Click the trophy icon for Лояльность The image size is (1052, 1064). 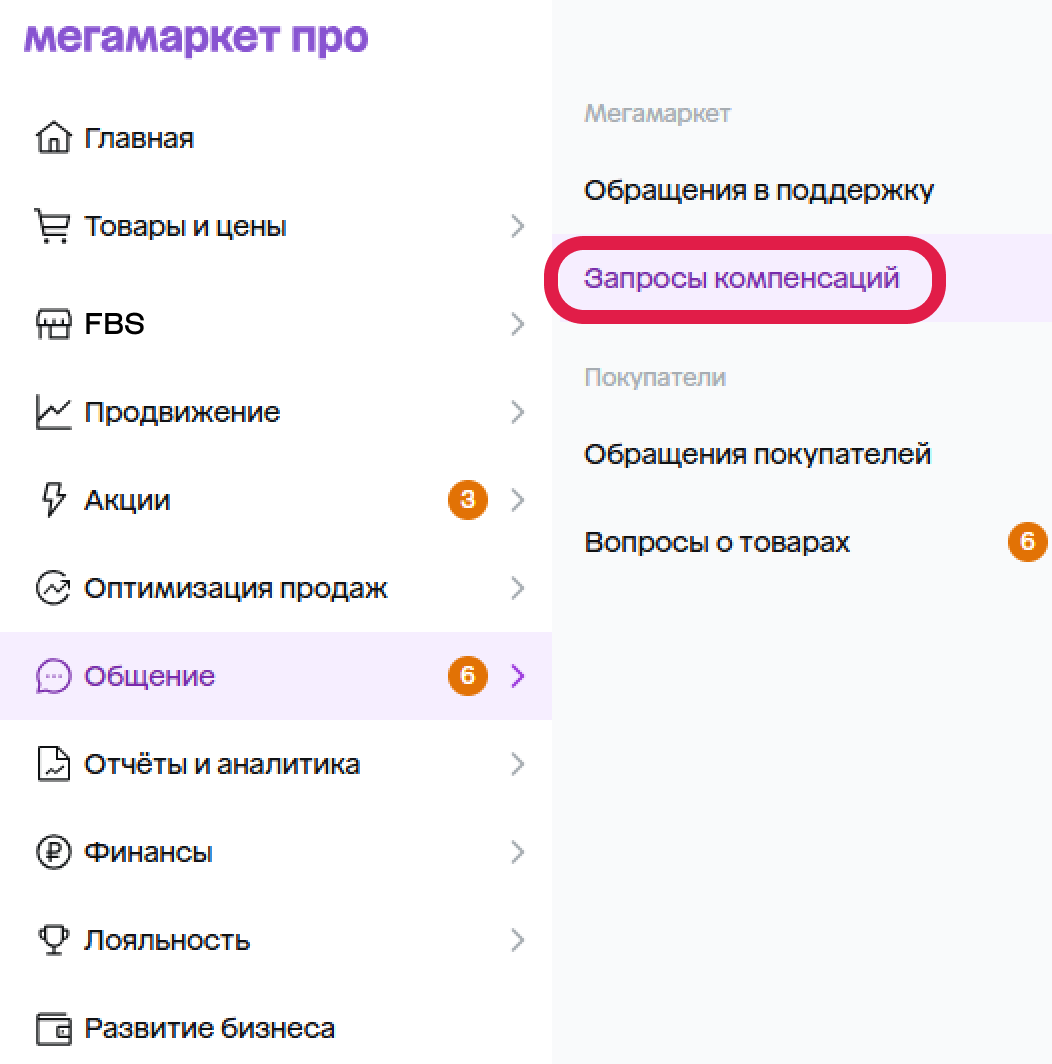click(x=54, y=940)
